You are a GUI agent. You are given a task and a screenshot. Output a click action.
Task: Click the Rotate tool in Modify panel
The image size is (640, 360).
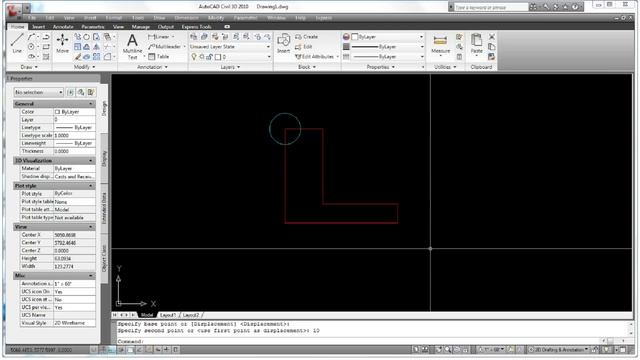pyautogui.click(x=87, y=37)
